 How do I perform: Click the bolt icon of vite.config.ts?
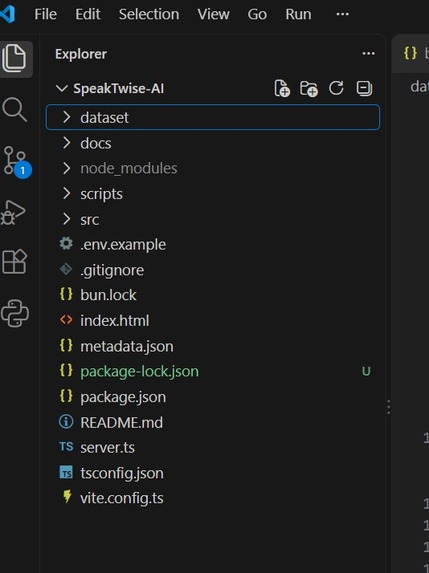(x=67, y=497)
